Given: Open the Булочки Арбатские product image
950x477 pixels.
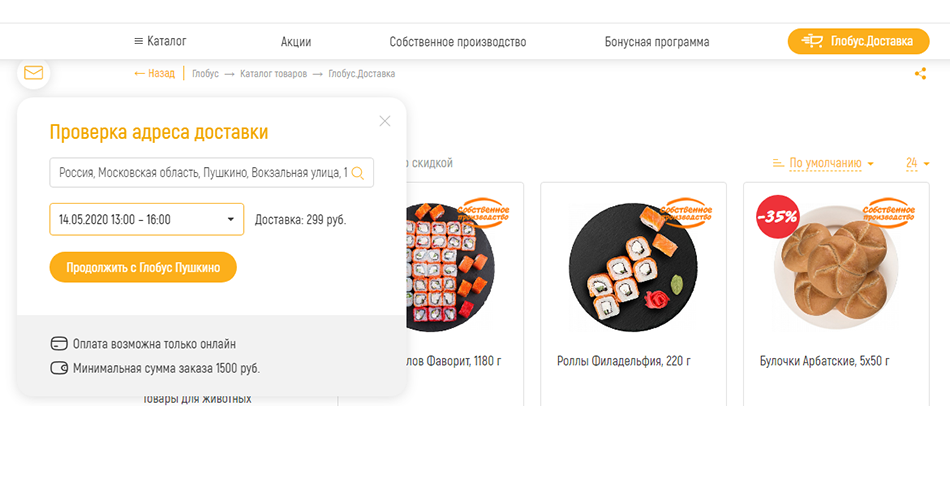Looking at the screenshot, I should coord(835,267).
